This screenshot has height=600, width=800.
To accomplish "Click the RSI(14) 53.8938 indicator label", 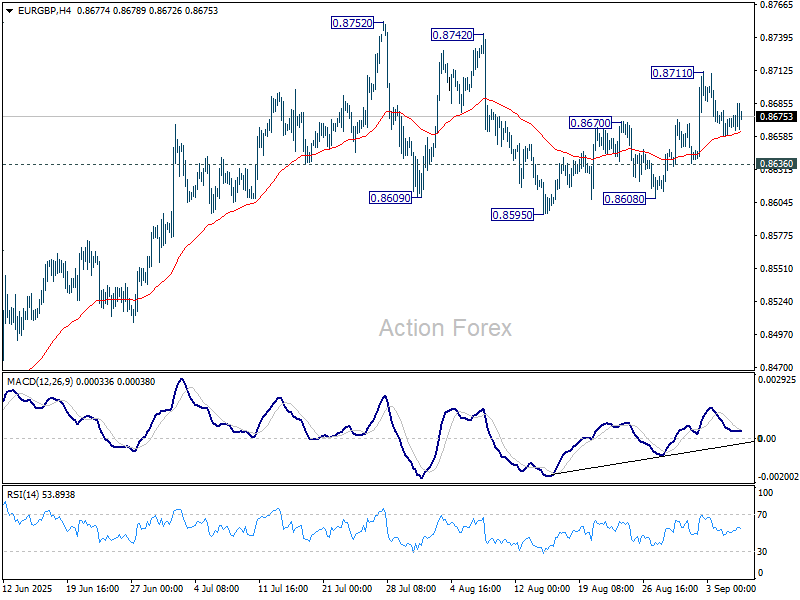I will pyautogui.click(x=41, y=494).
